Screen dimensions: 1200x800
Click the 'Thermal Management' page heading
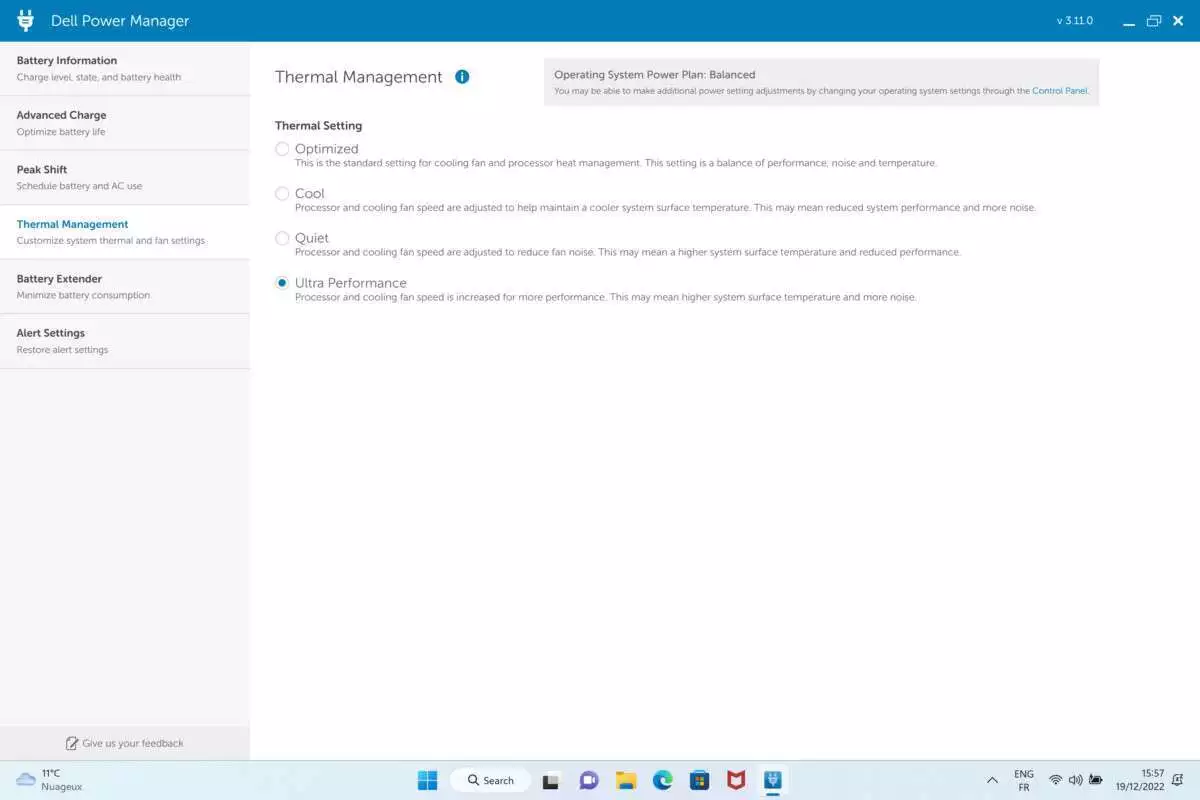click(359, 77)
